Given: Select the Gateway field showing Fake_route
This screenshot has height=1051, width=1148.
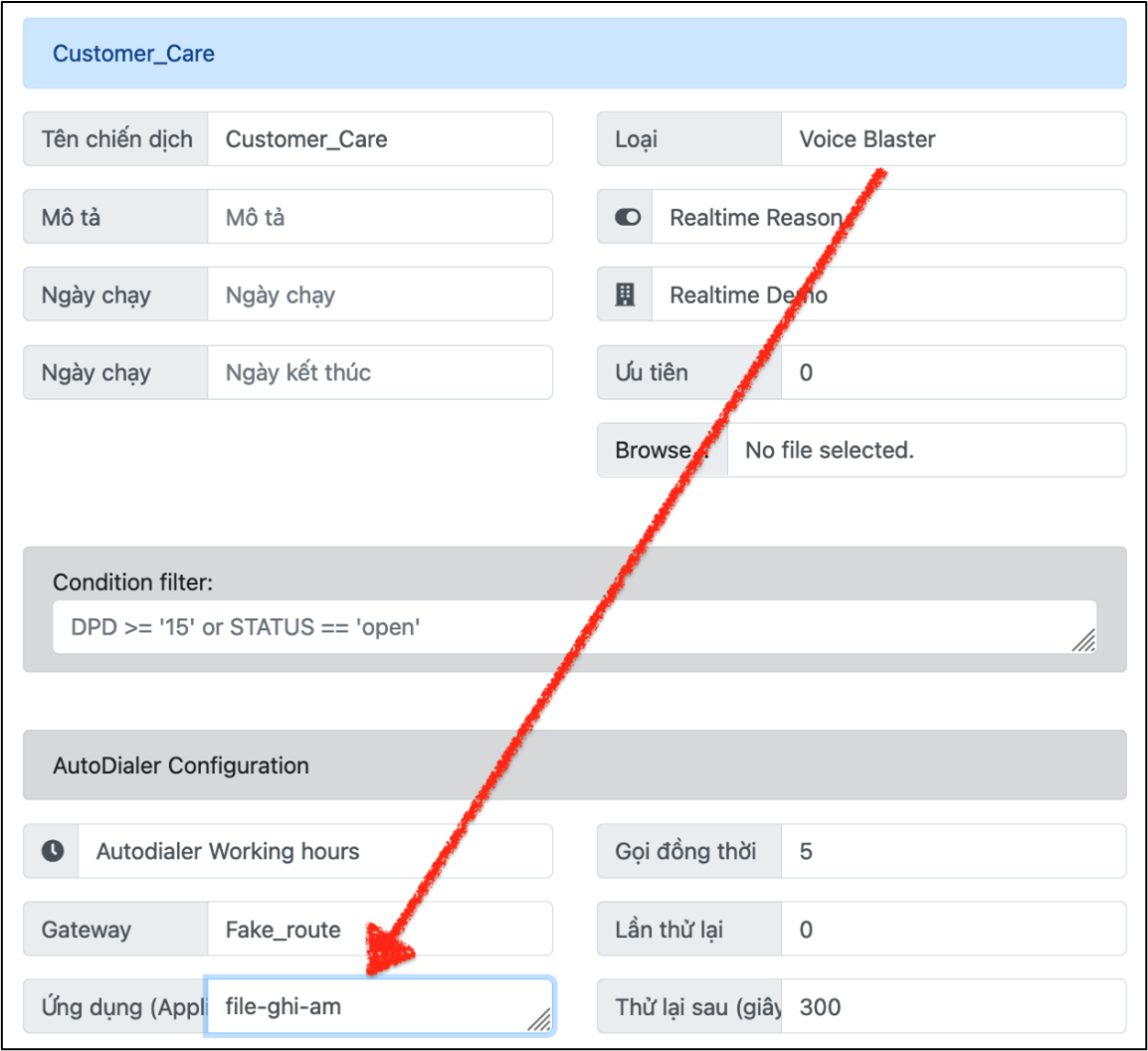Looking at the screenshot, I should (378, 930).
